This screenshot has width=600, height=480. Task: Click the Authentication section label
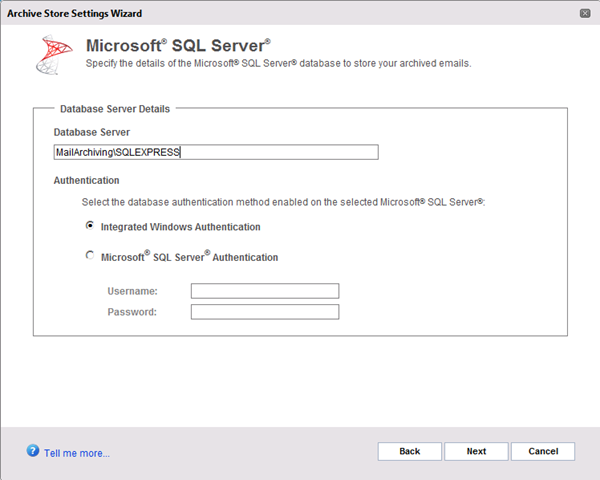[86, 180]
